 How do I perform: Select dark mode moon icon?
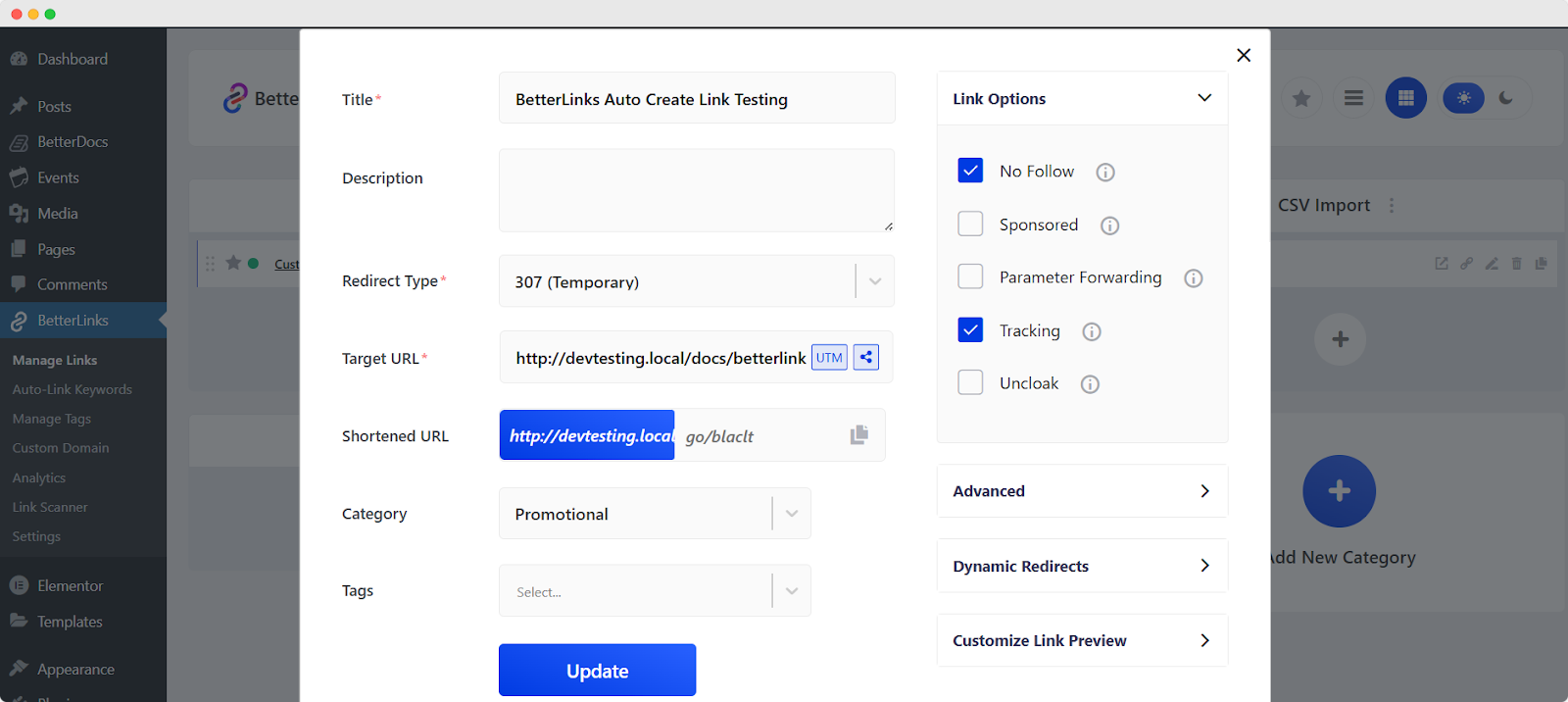pos(1506,98)
